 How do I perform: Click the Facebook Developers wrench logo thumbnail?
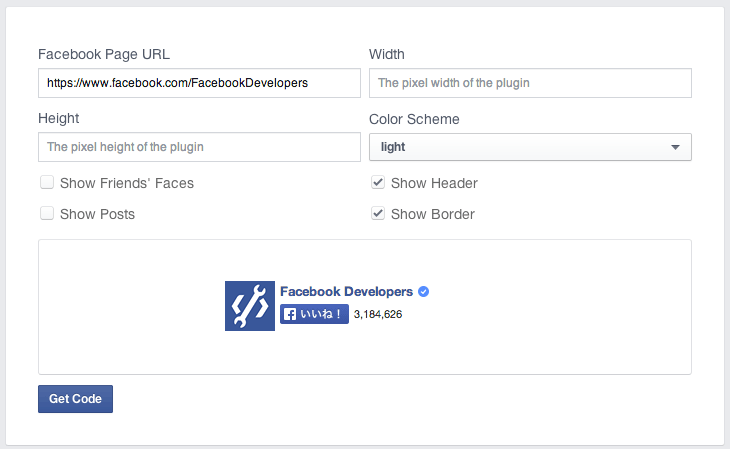(x=250, y=306)
